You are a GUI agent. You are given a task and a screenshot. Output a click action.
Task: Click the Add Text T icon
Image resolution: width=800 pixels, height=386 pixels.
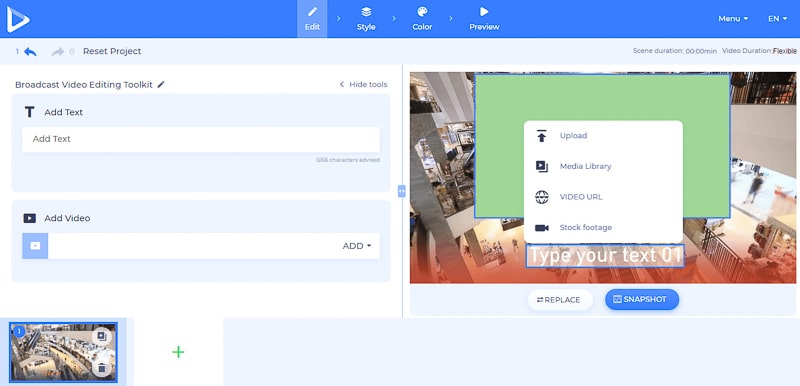click(x=30, y=112)
